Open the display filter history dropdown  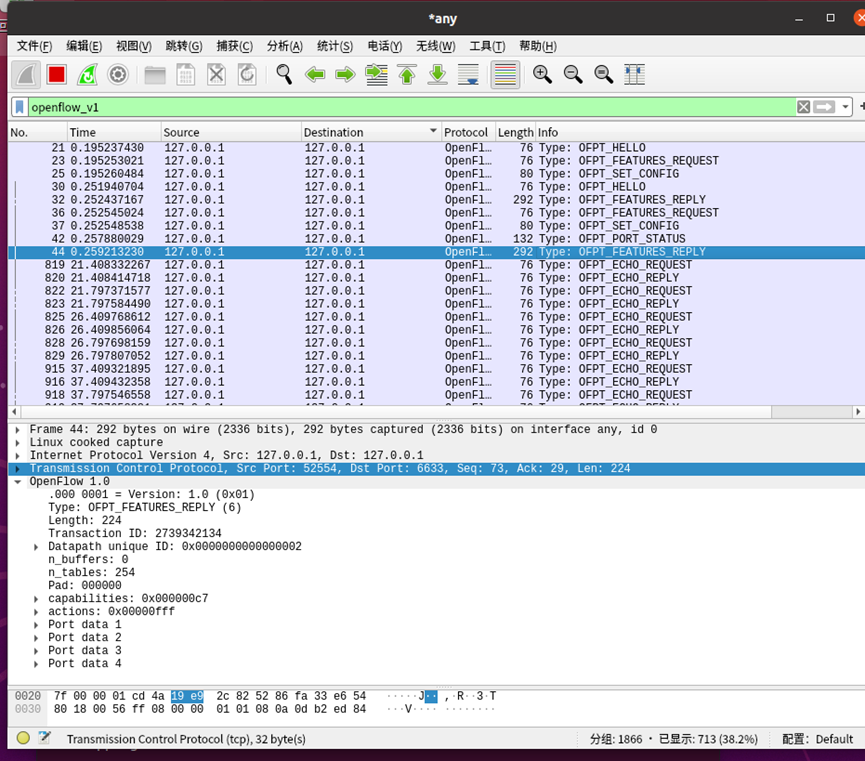point(845,107)
